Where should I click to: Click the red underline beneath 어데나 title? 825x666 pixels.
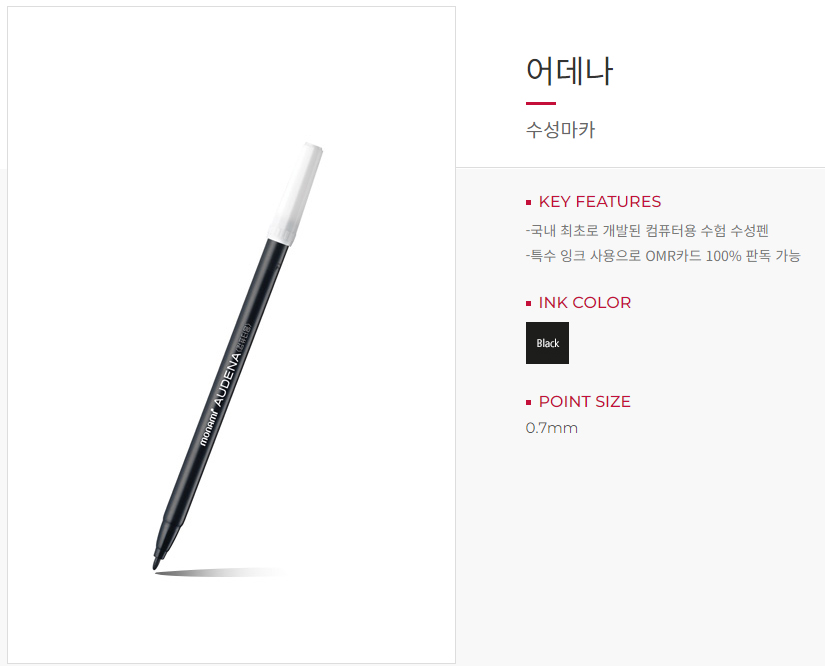[x=540, y=103]
